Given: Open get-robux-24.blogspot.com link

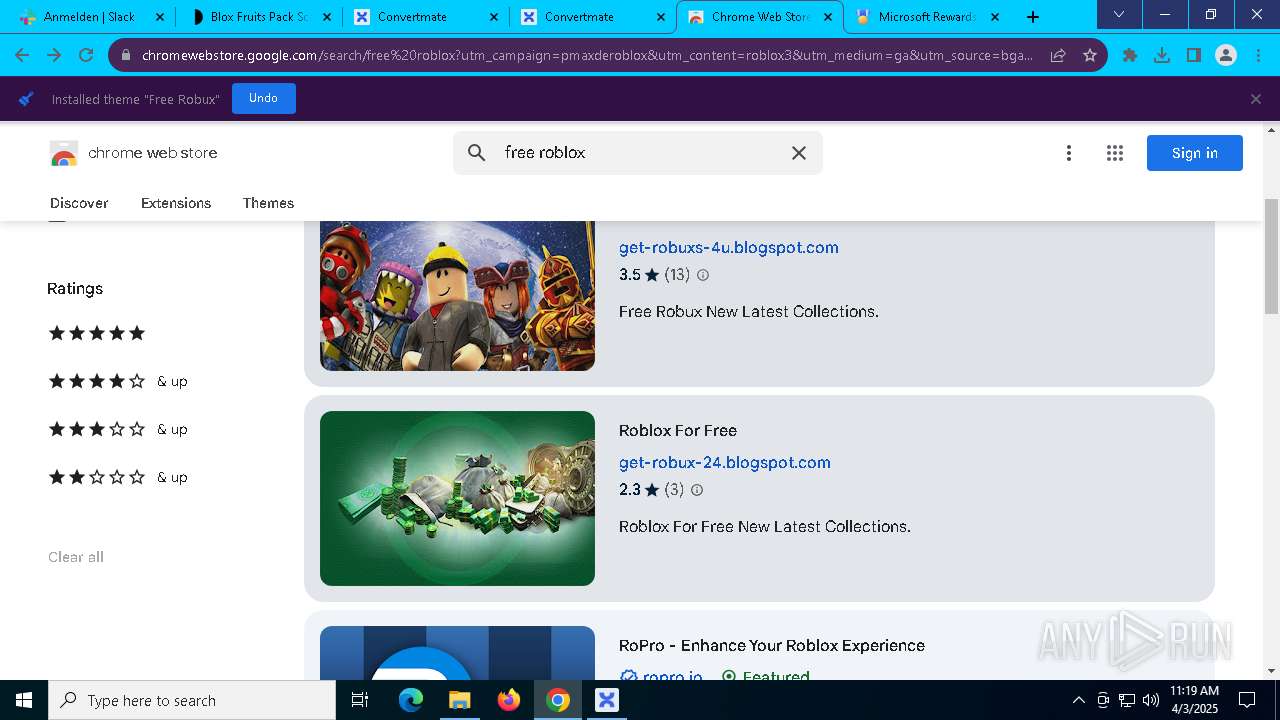Looking at the screenshot, I should click(x=724, y=462).
